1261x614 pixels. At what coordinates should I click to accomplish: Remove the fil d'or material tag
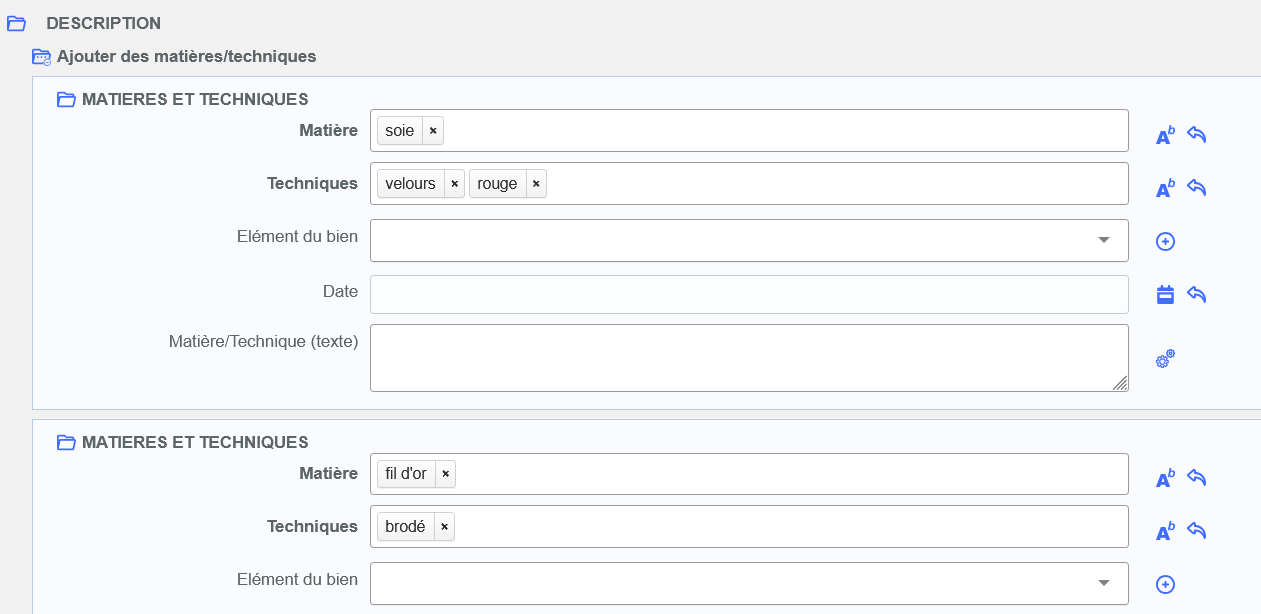(445, 474)
